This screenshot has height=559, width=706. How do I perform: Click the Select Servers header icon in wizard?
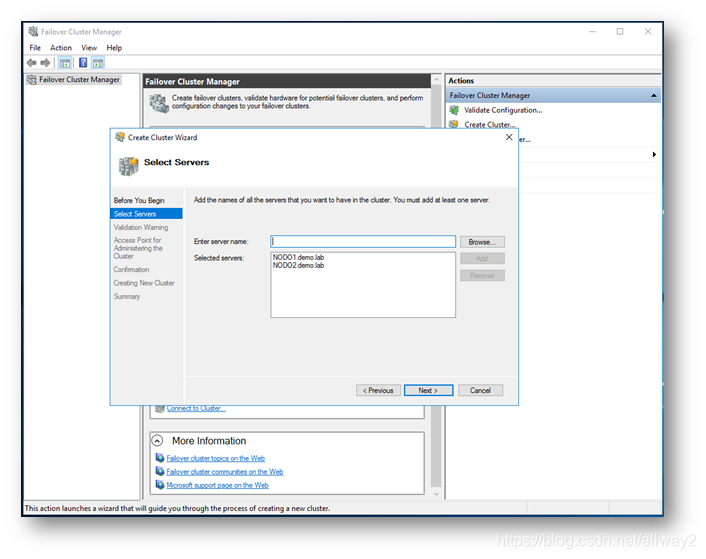pos(128,166)
